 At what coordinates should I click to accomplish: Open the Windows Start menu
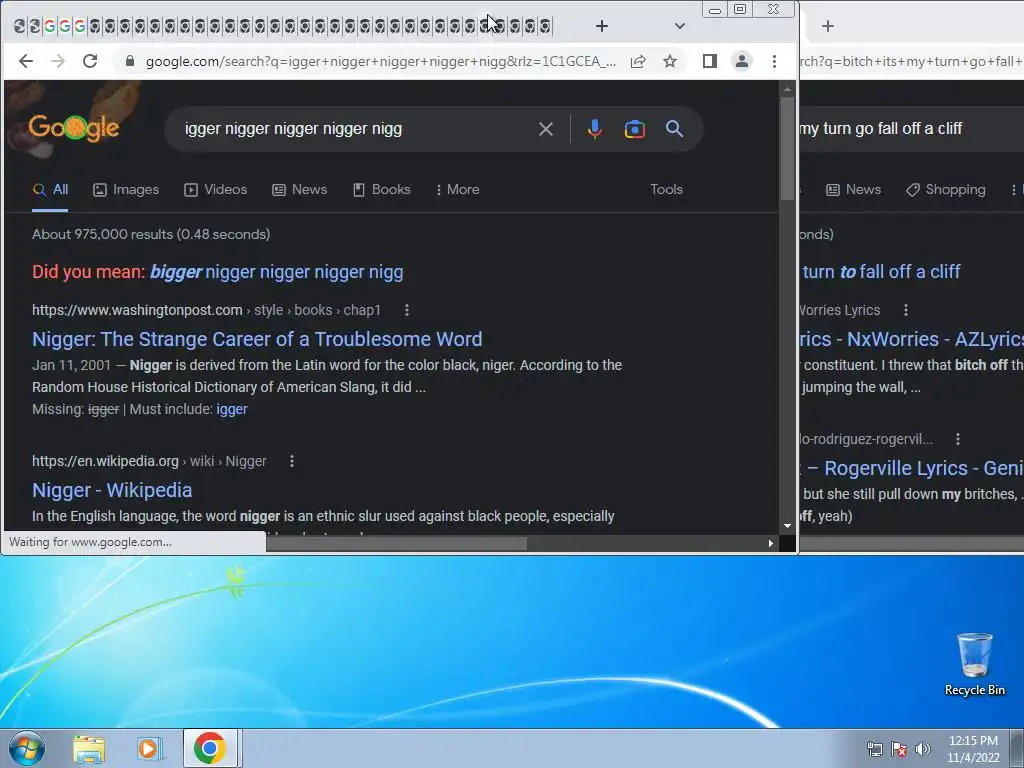(27, 748)
